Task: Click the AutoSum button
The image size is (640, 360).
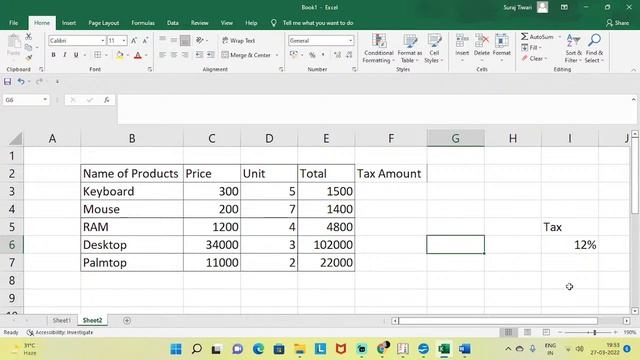Action: pos(537,37)
